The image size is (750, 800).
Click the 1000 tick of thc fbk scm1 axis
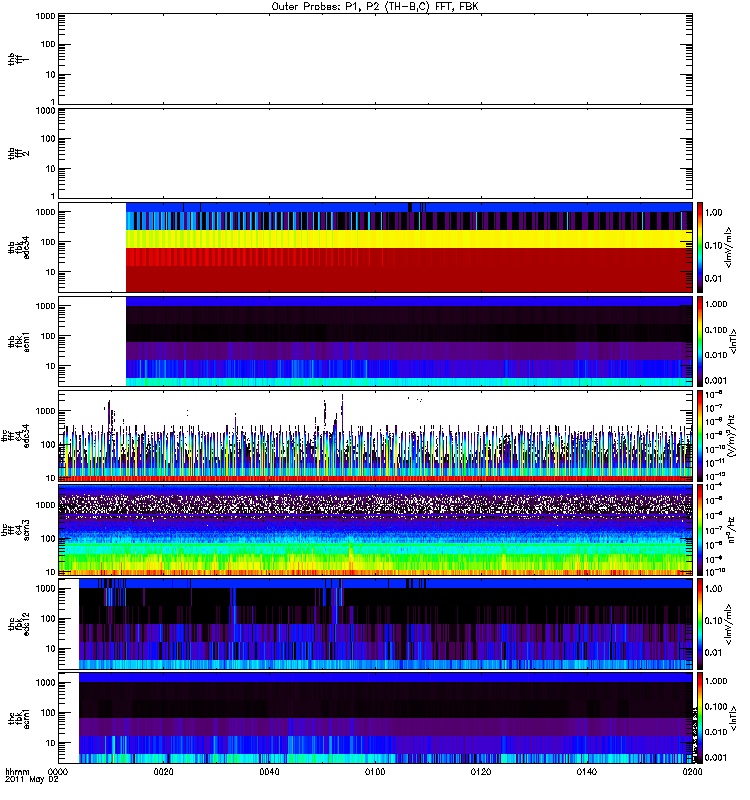point(45,683)
